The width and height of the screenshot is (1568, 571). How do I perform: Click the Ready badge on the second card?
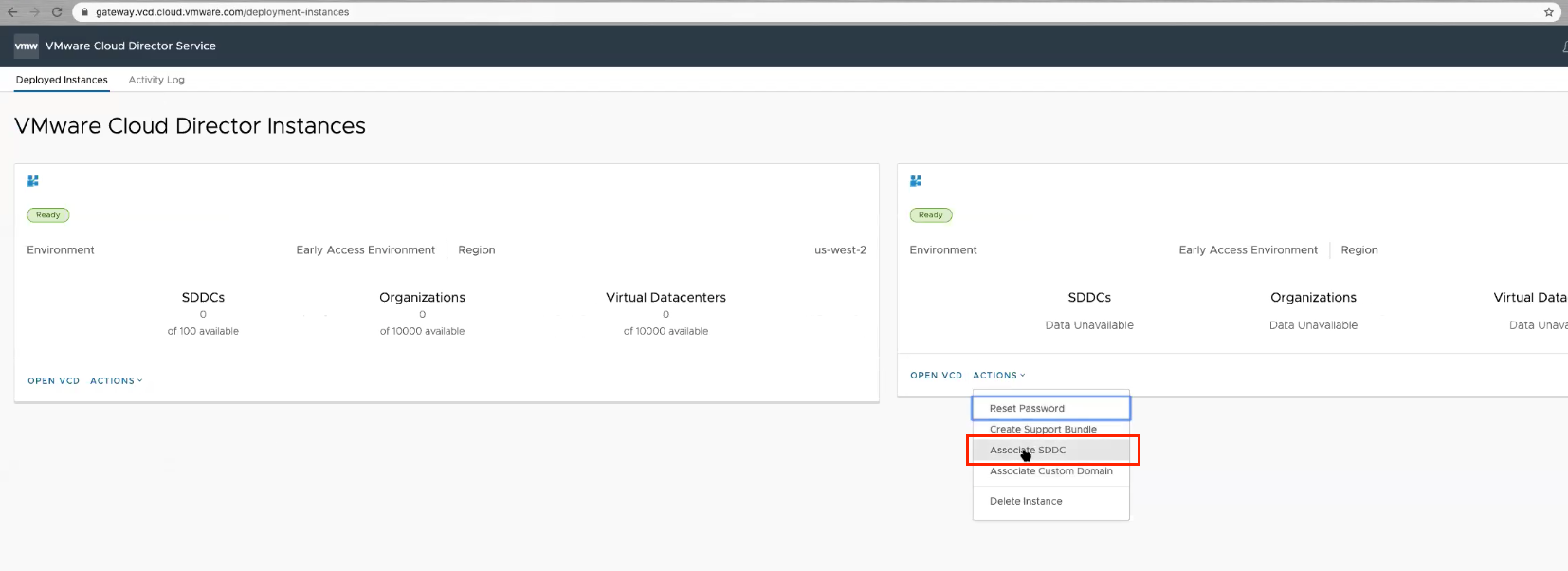pos(931,215)
